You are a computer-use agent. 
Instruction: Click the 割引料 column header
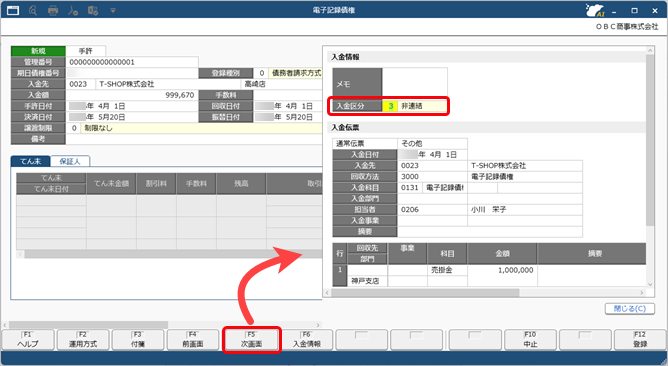[x=156, y=184]
